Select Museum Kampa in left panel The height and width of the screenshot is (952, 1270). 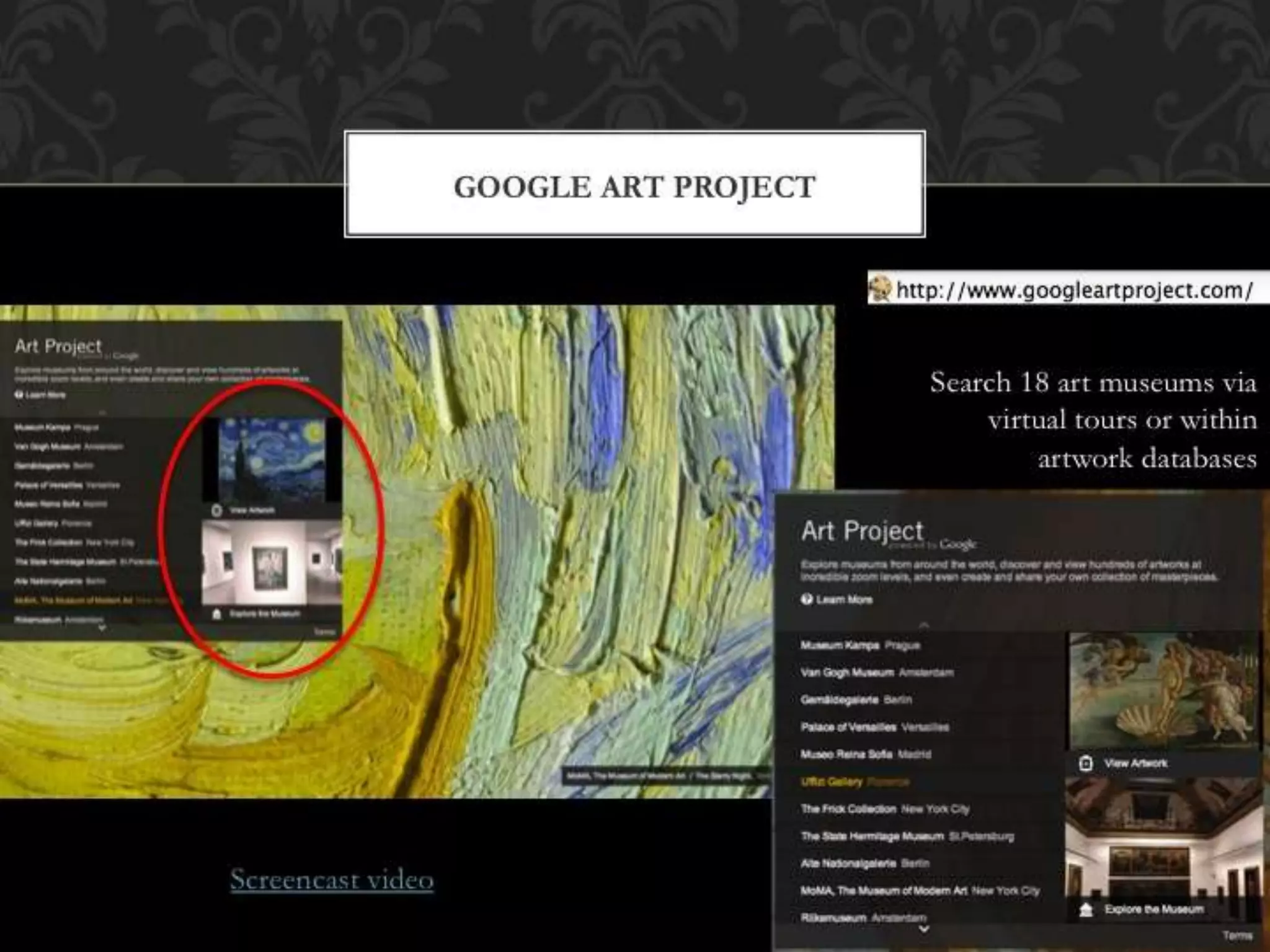coord(56,427)
